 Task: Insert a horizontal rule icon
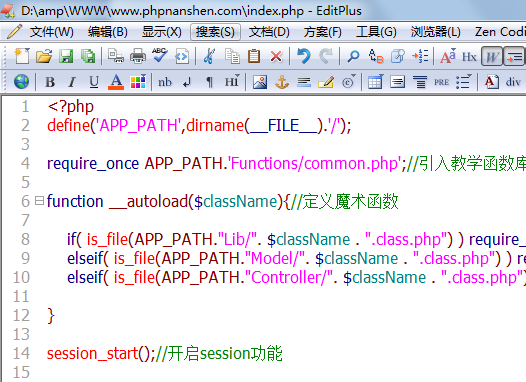[x=304, y=83]
